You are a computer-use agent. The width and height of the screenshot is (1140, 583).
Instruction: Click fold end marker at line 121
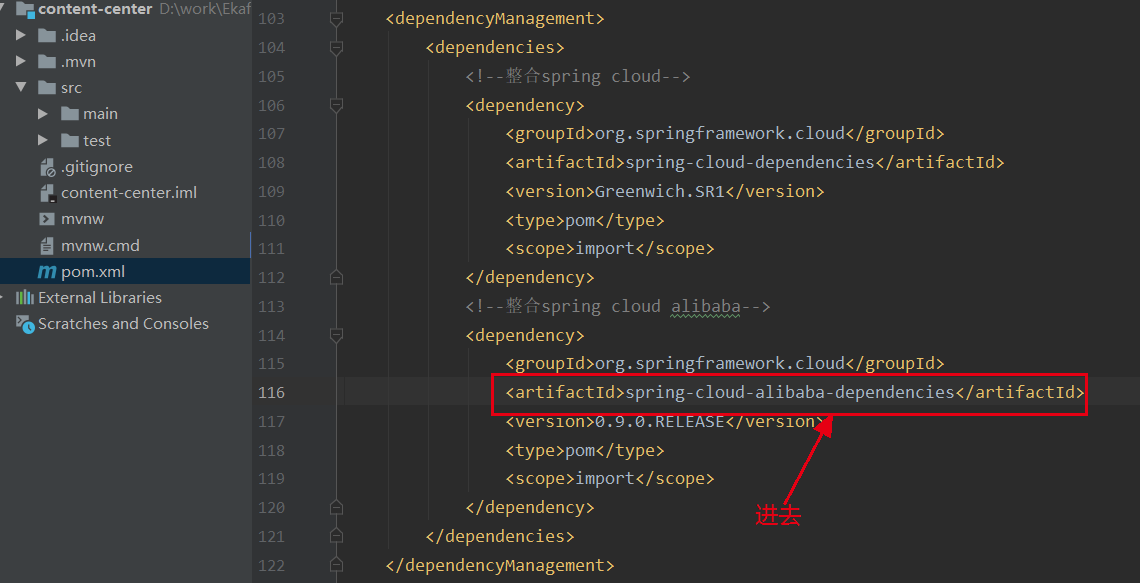point(335,536)
